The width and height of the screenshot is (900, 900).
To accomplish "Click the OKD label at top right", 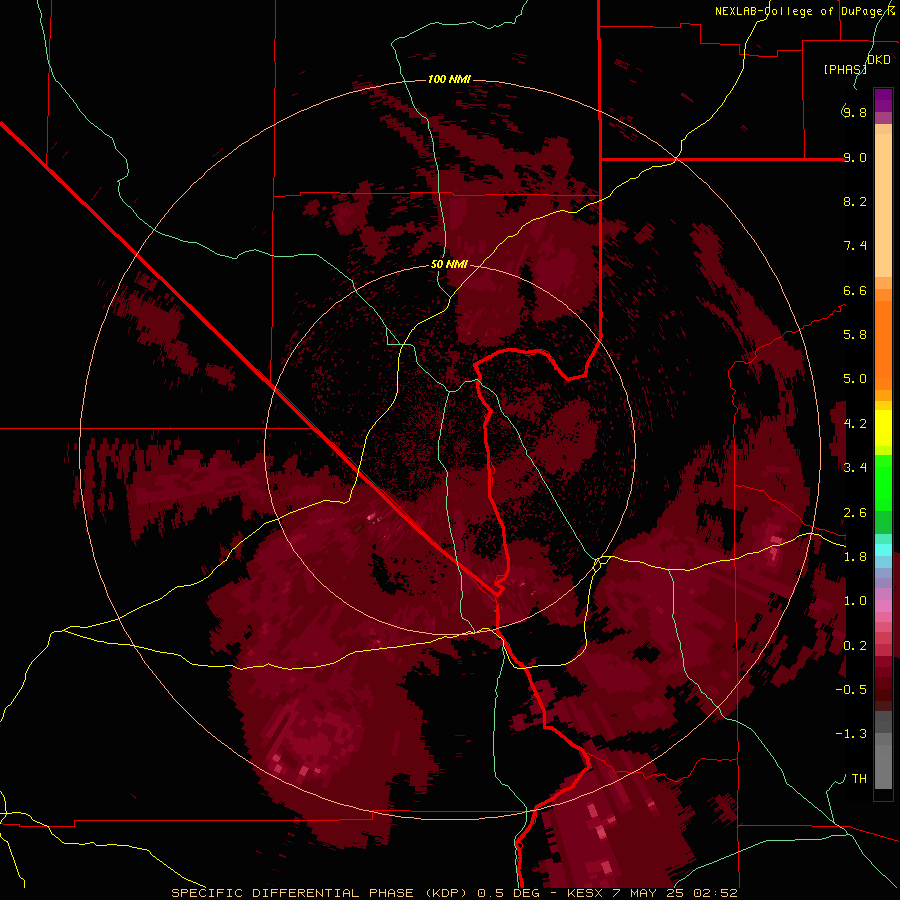I will coord(878,60).
